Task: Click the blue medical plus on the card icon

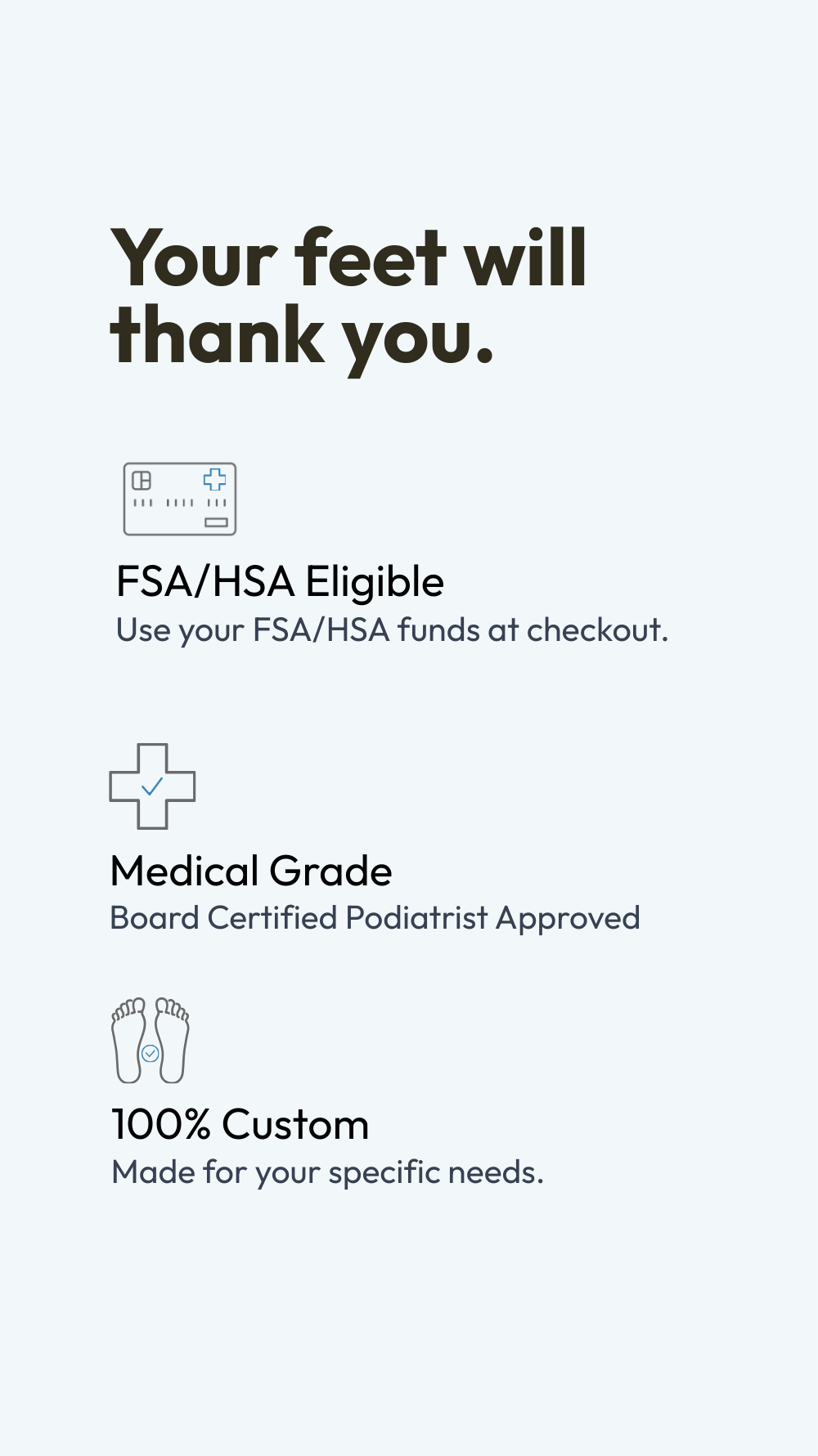Action: [x=214, y=479]
